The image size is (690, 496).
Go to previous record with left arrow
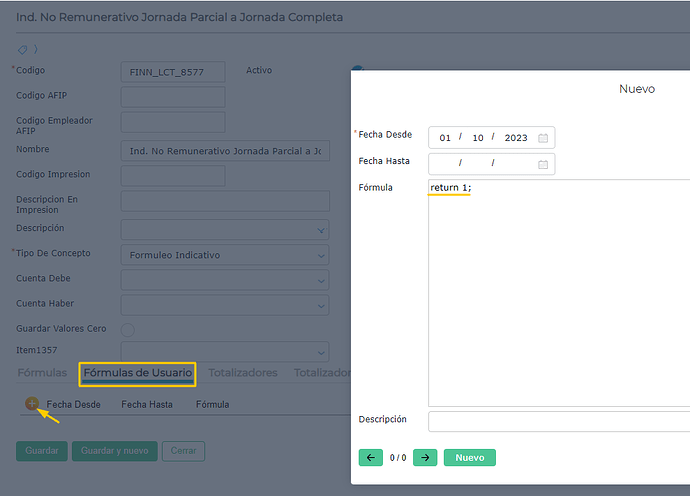pyautogui.click(x=370, y=457)
